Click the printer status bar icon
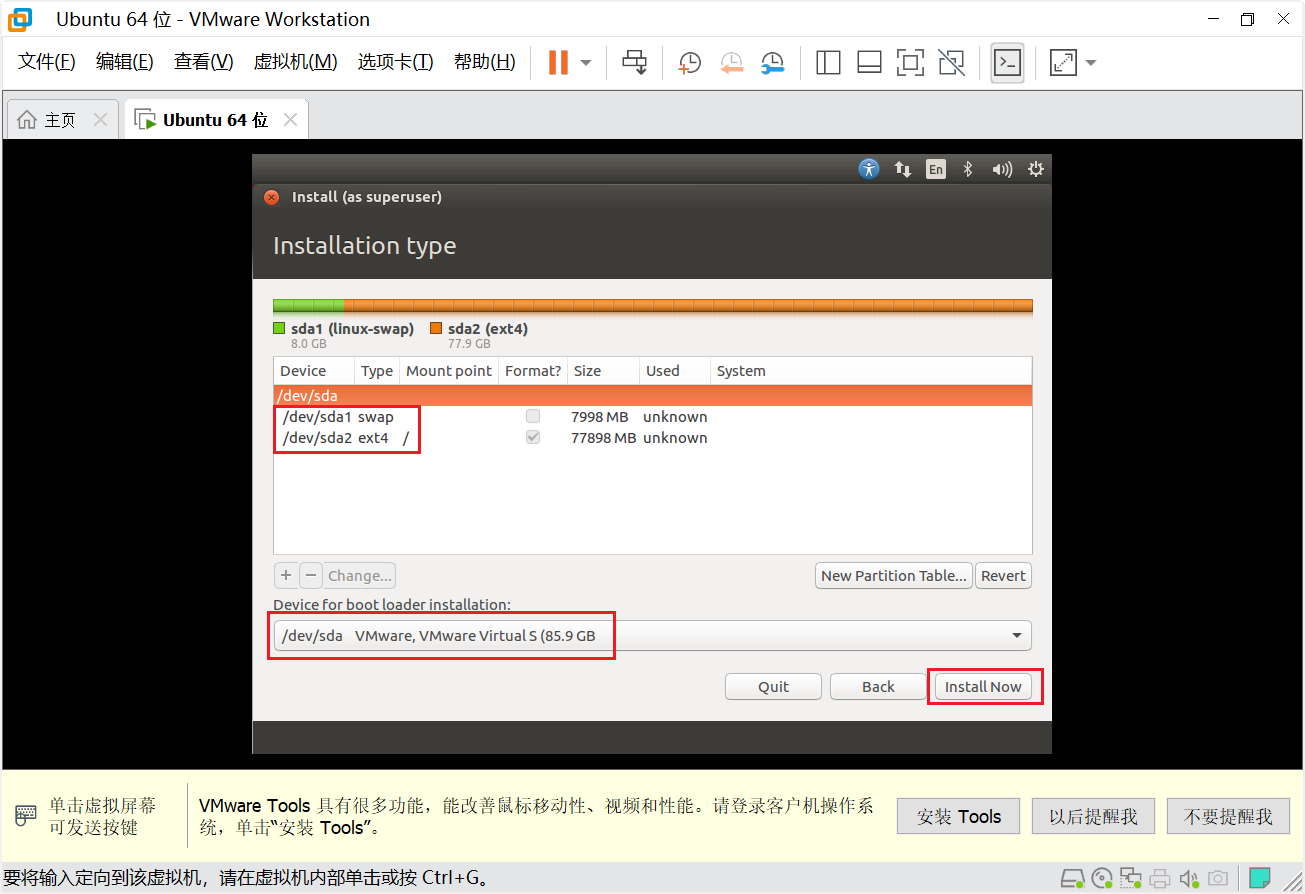 click(x=1160, y=879)
